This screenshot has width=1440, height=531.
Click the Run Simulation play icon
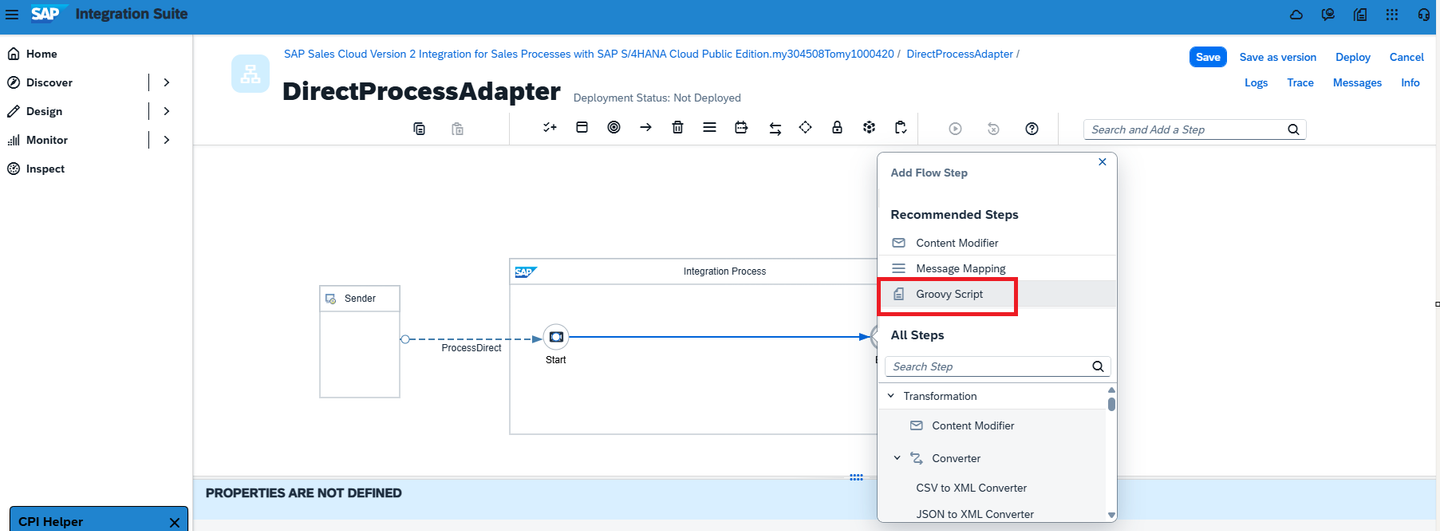click(x=955, y=129)
